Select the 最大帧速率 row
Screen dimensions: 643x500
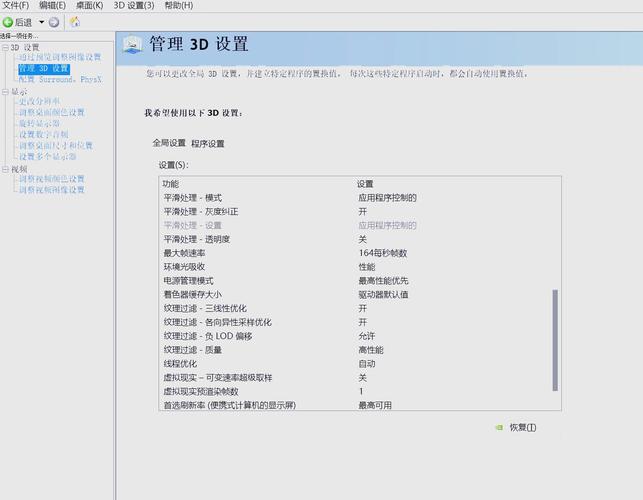point(355,253)
